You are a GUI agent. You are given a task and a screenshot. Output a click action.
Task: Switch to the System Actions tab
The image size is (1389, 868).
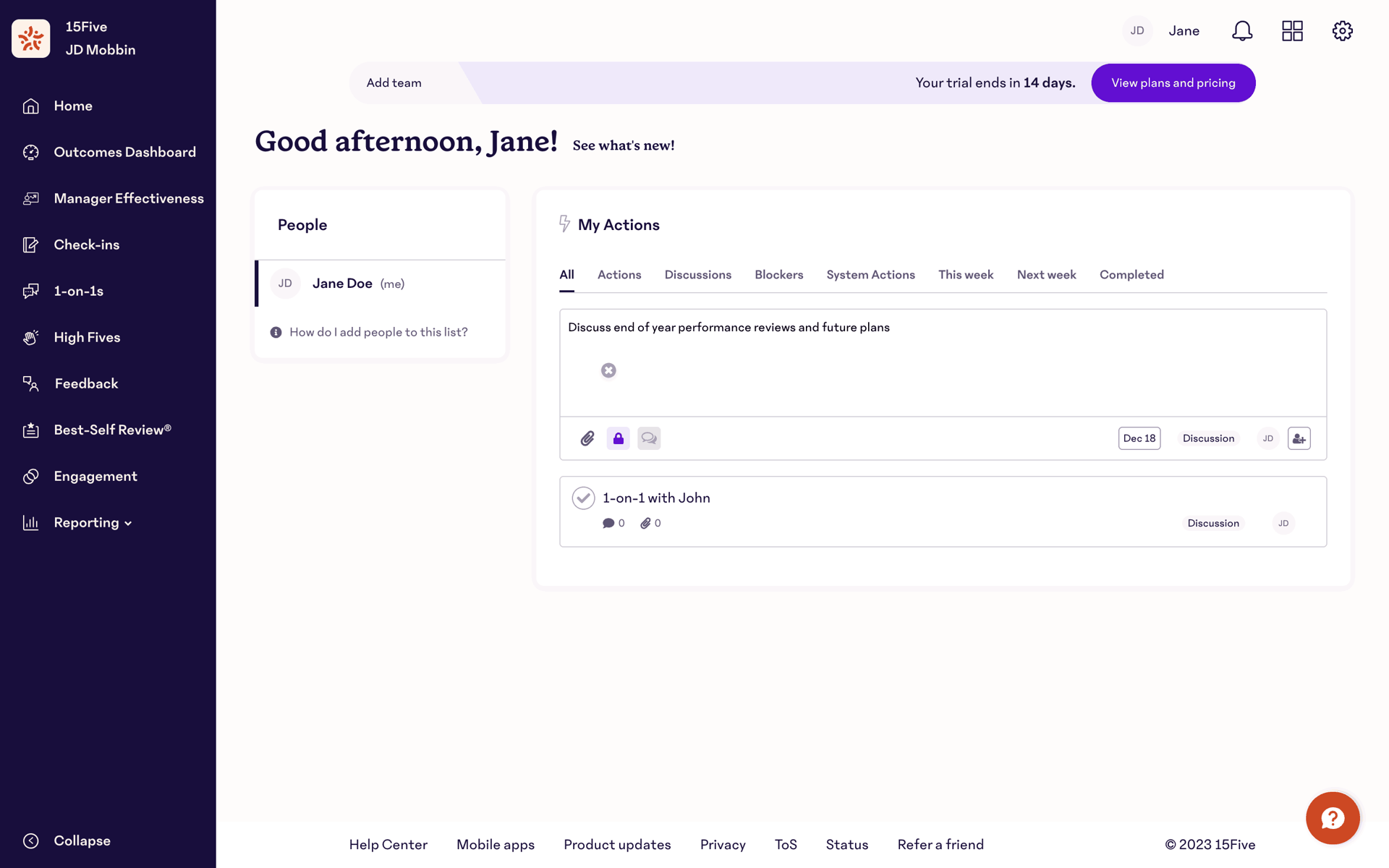[871, 275]
